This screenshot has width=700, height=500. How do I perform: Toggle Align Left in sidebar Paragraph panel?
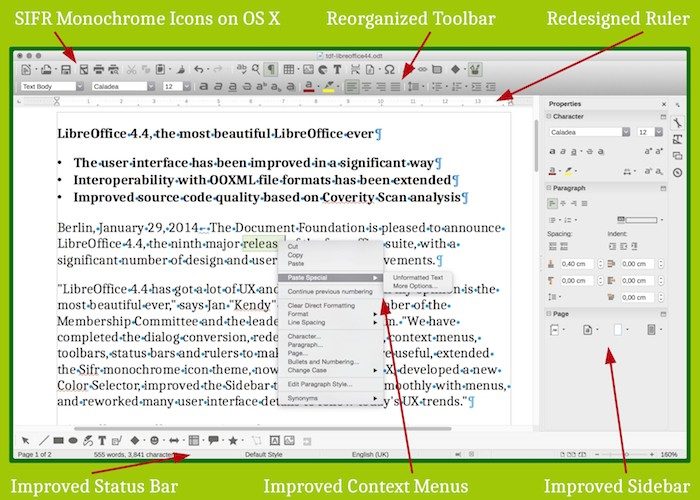point(552,204)
